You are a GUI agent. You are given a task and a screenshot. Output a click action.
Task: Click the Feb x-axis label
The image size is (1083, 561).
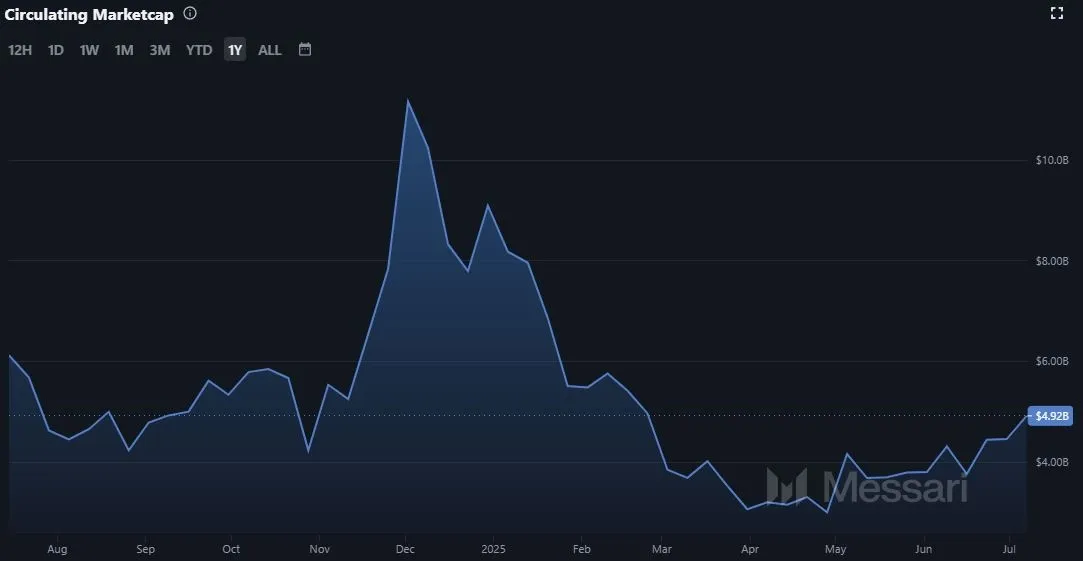[582, 549]
